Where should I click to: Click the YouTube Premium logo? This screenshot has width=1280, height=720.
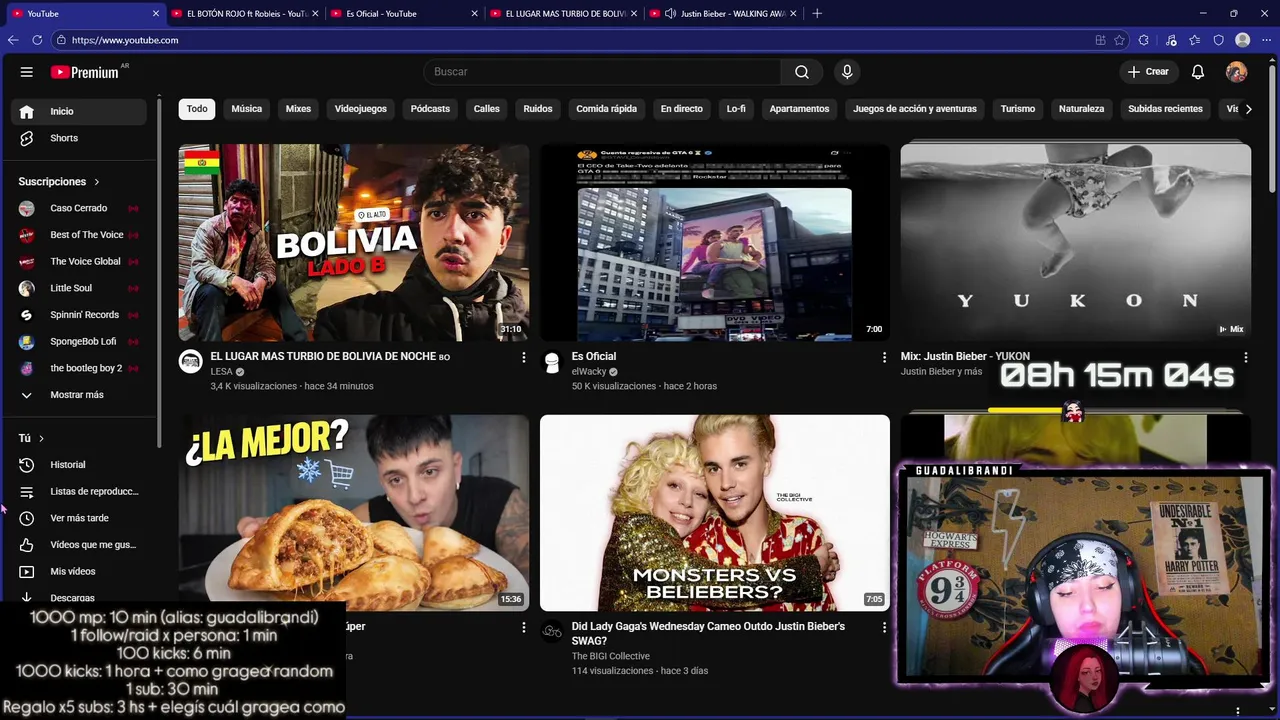pos(87,72)
